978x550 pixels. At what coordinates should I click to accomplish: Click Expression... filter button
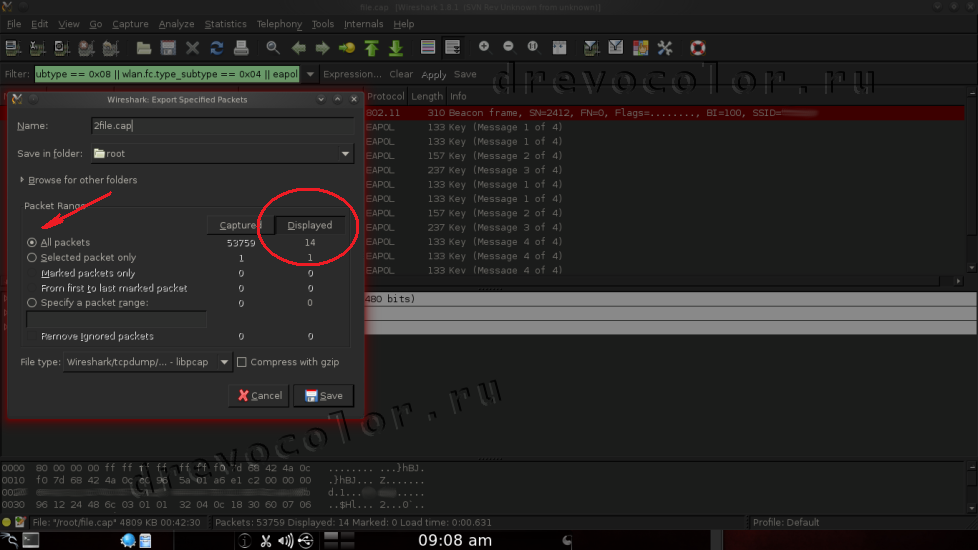(352, 74)
